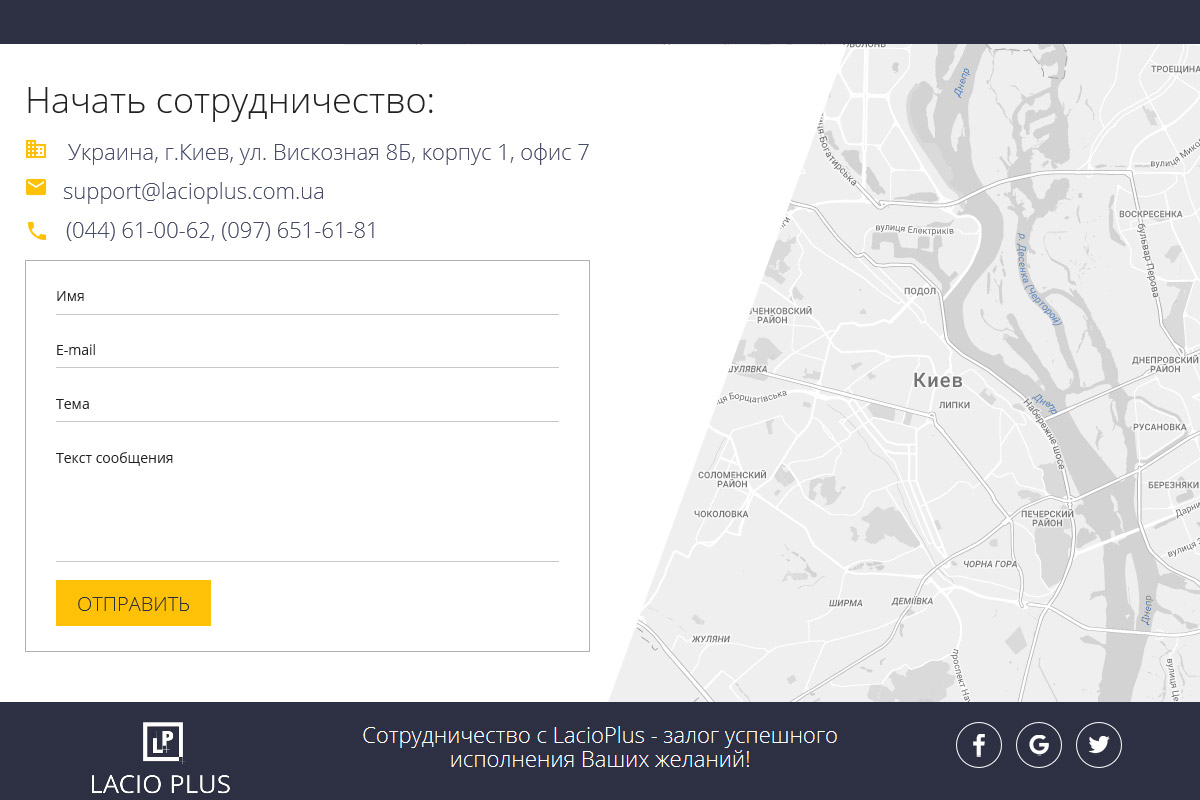The width and height of the screenshot is (1200, 800).
Task: Click the Киев label on the map
Action: [x=937, y=381]
